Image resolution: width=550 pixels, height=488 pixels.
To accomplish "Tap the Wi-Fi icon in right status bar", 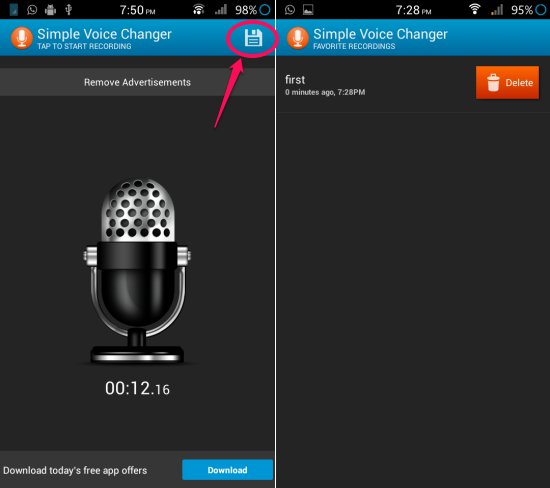I will [x=475, y=9].
